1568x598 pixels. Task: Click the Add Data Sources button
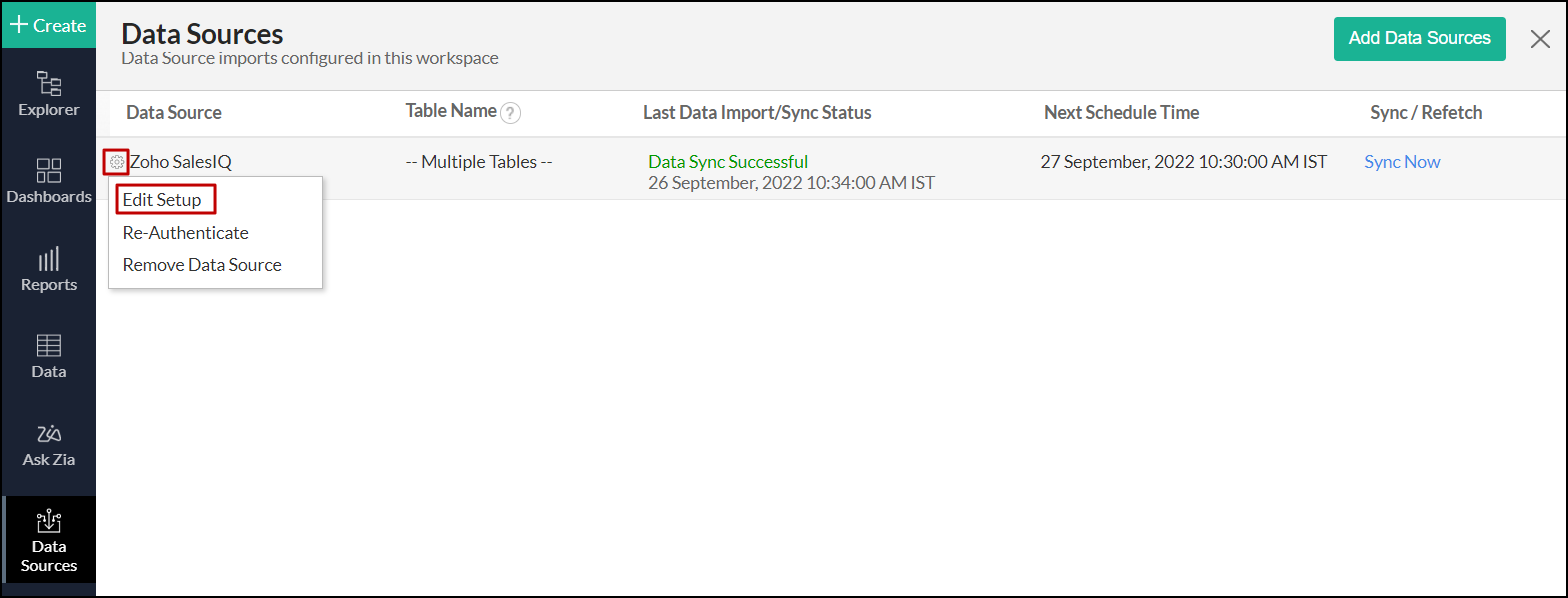[1419, 39]
